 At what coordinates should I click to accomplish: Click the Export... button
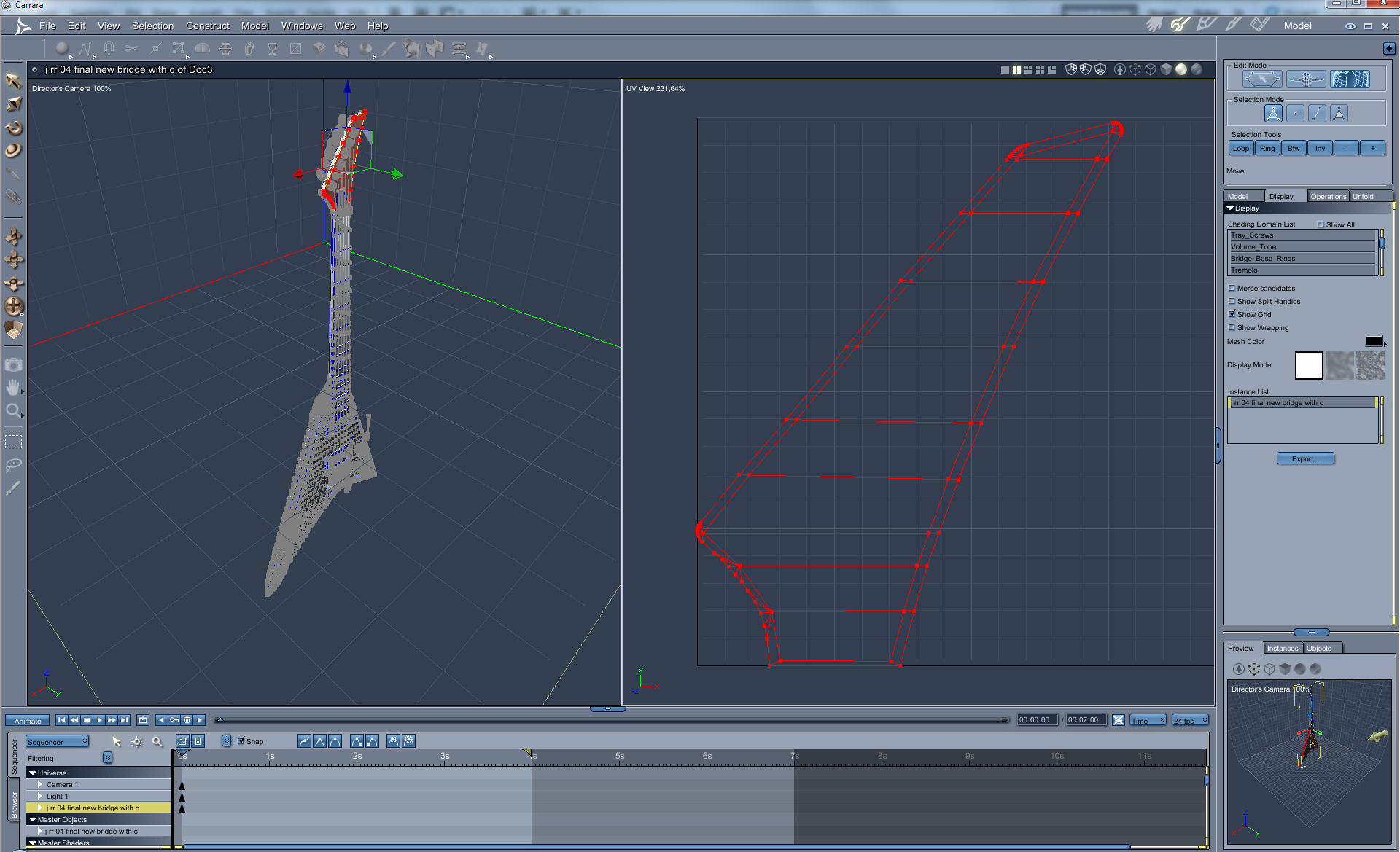[x=1304, y=459]
